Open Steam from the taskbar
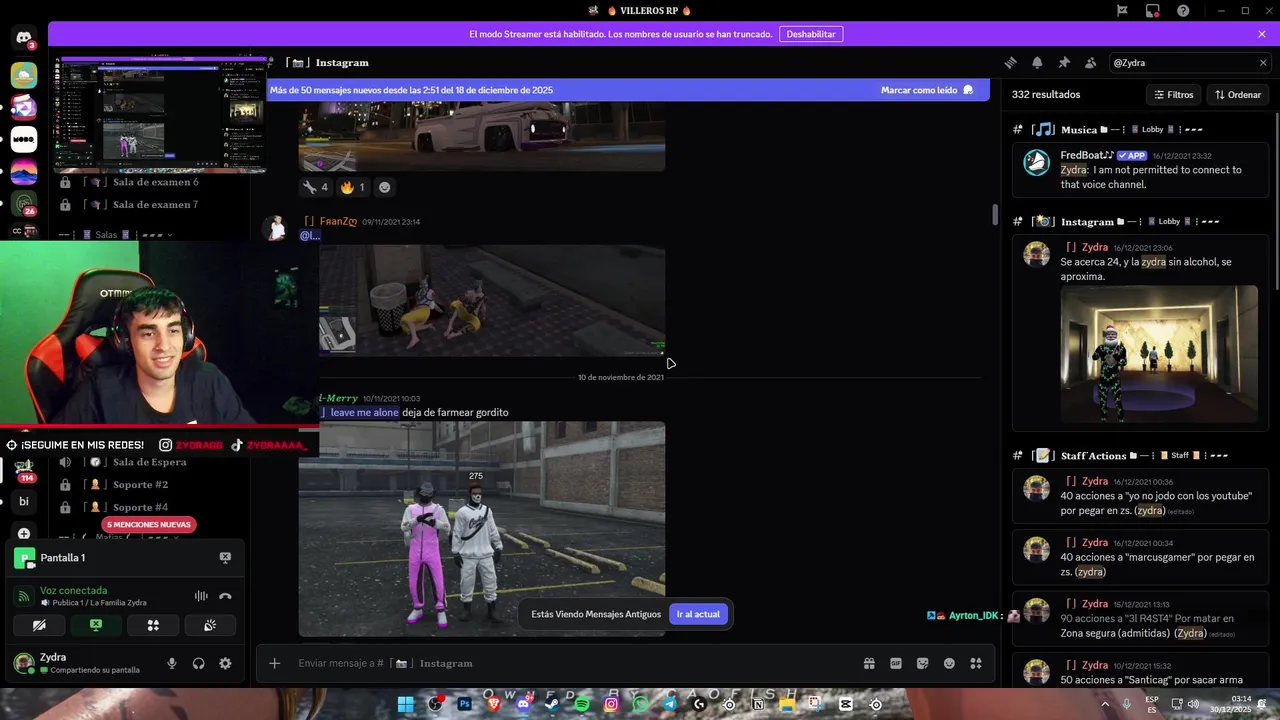The image size is (1280, 720). tap(552, 704)
